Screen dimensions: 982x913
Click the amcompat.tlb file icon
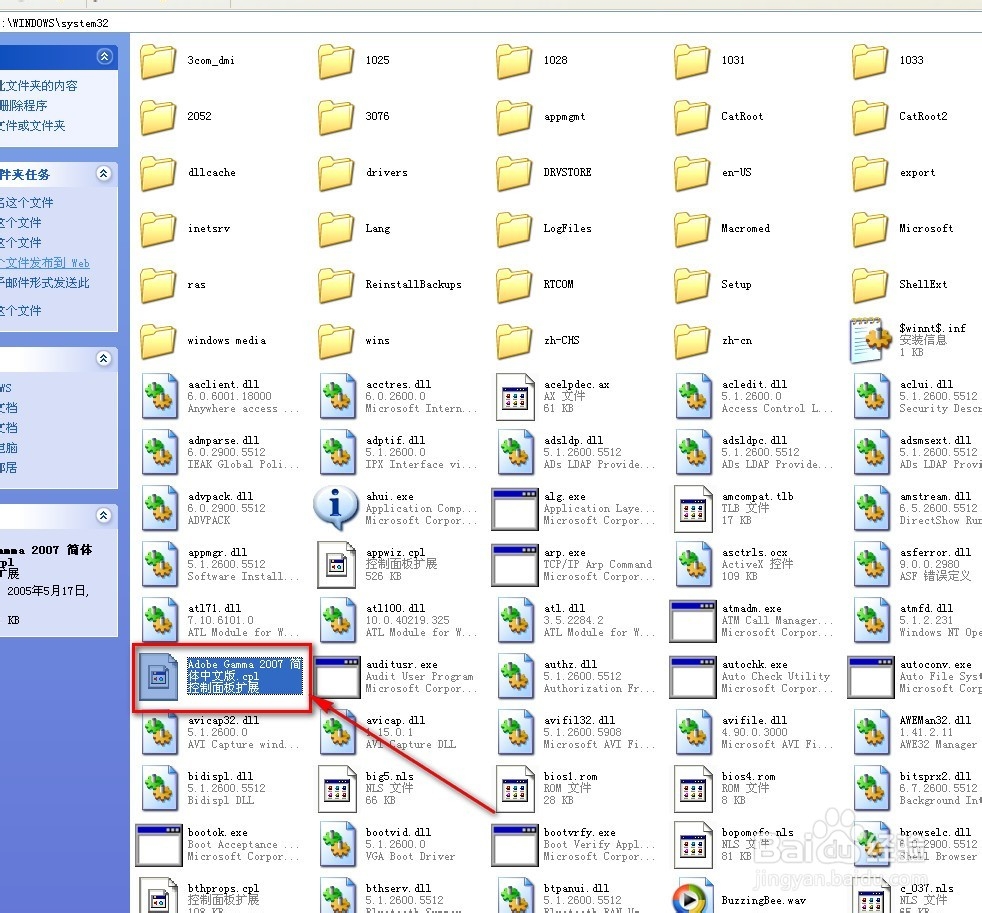pyautogui.click(x=693, y=508)
